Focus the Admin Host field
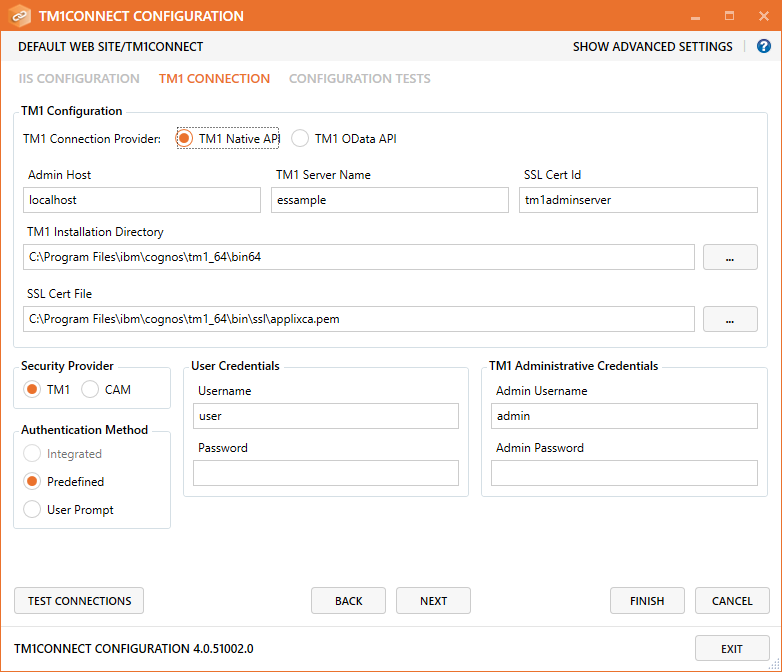 coord(142,200)
